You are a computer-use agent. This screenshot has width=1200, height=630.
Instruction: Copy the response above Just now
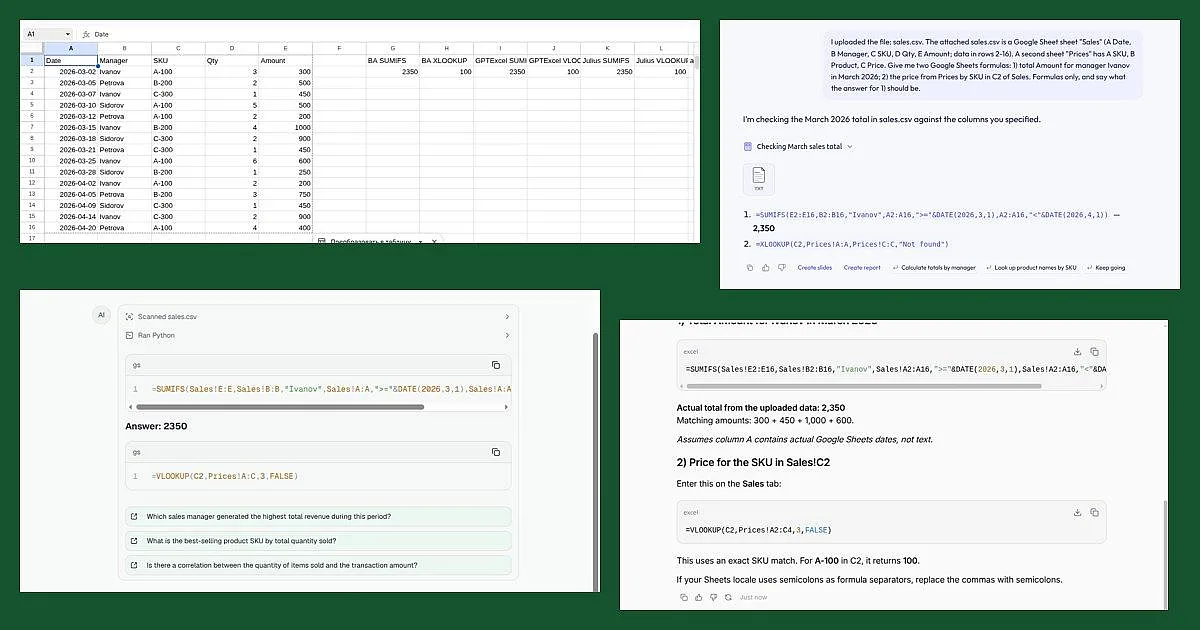pos(683,597)
